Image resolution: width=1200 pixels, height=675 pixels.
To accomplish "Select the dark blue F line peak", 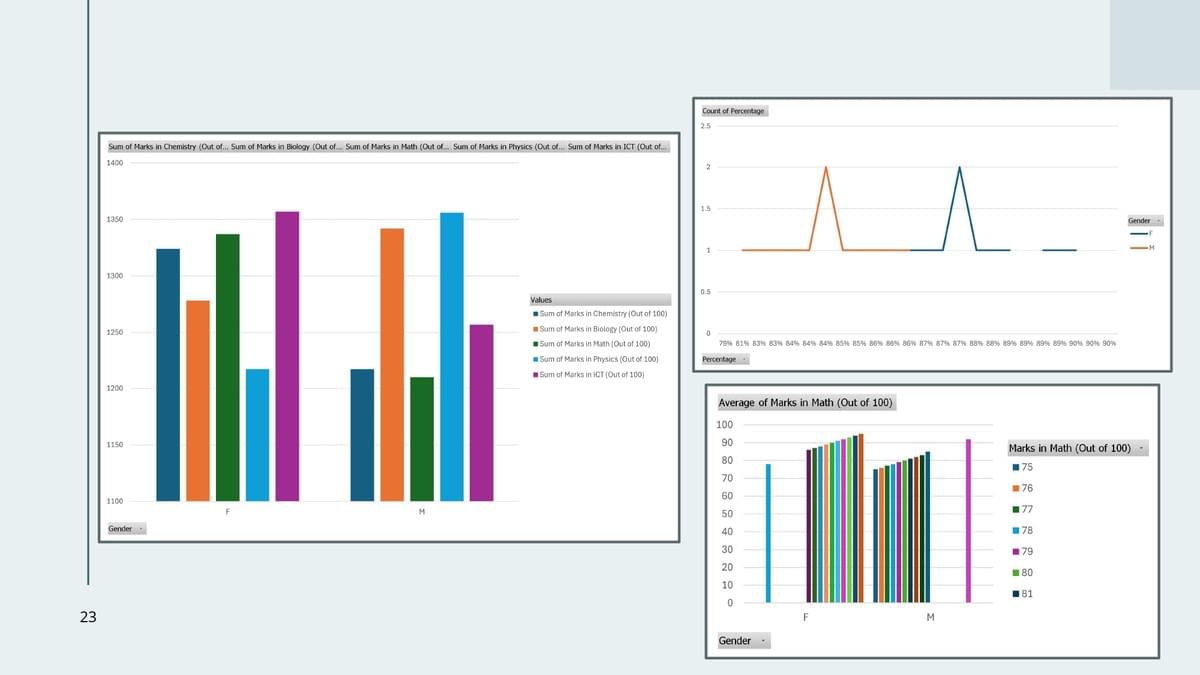I will (960, 168).
